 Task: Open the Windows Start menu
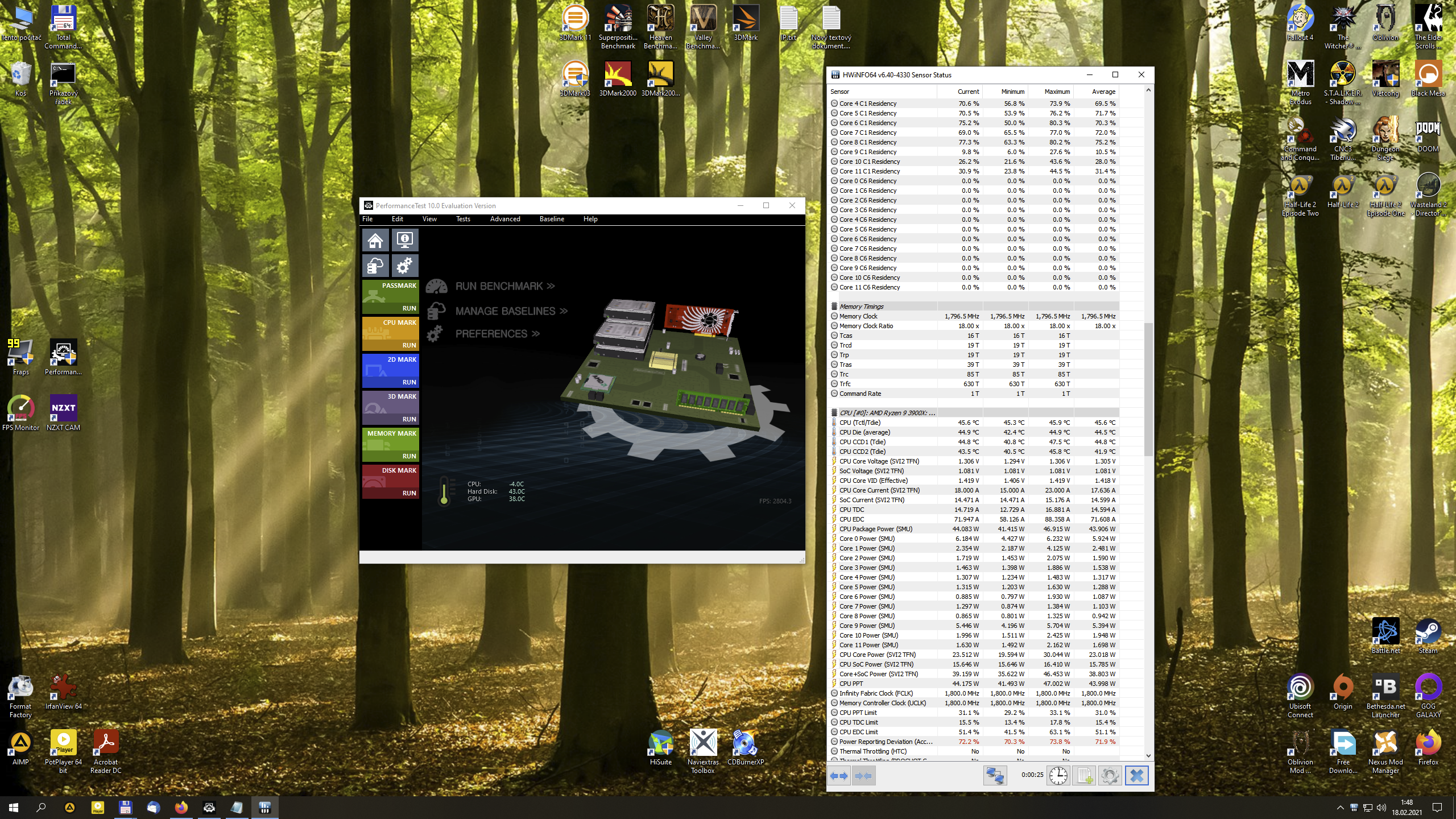click(x=14, y=808)
